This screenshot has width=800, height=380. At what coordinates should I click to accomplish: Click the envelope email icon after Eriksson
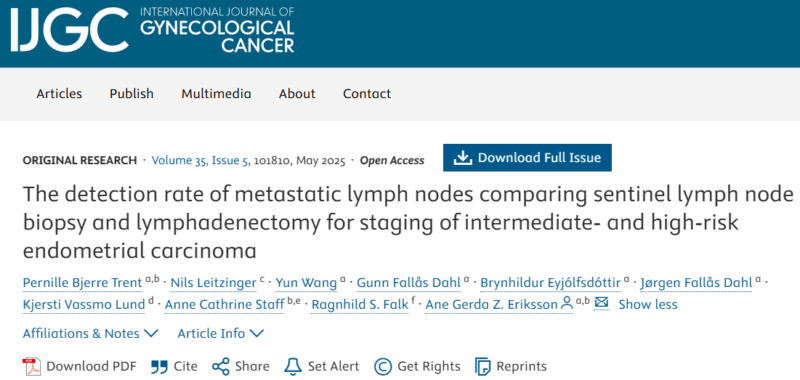(x=602, y=303)
